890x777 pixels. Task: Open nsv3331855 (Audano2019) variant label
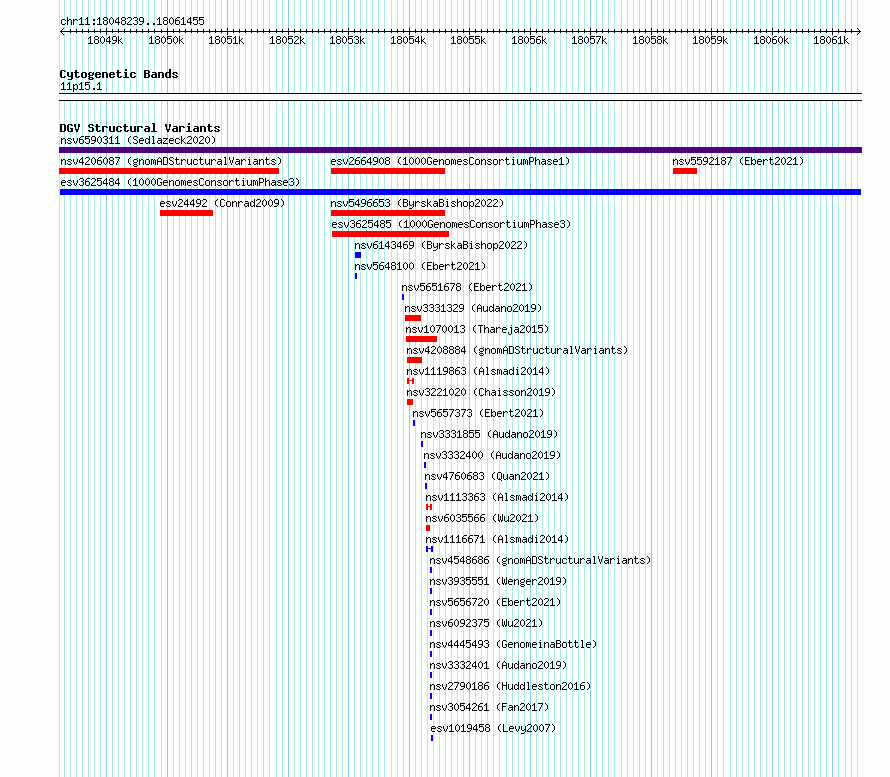489,434
